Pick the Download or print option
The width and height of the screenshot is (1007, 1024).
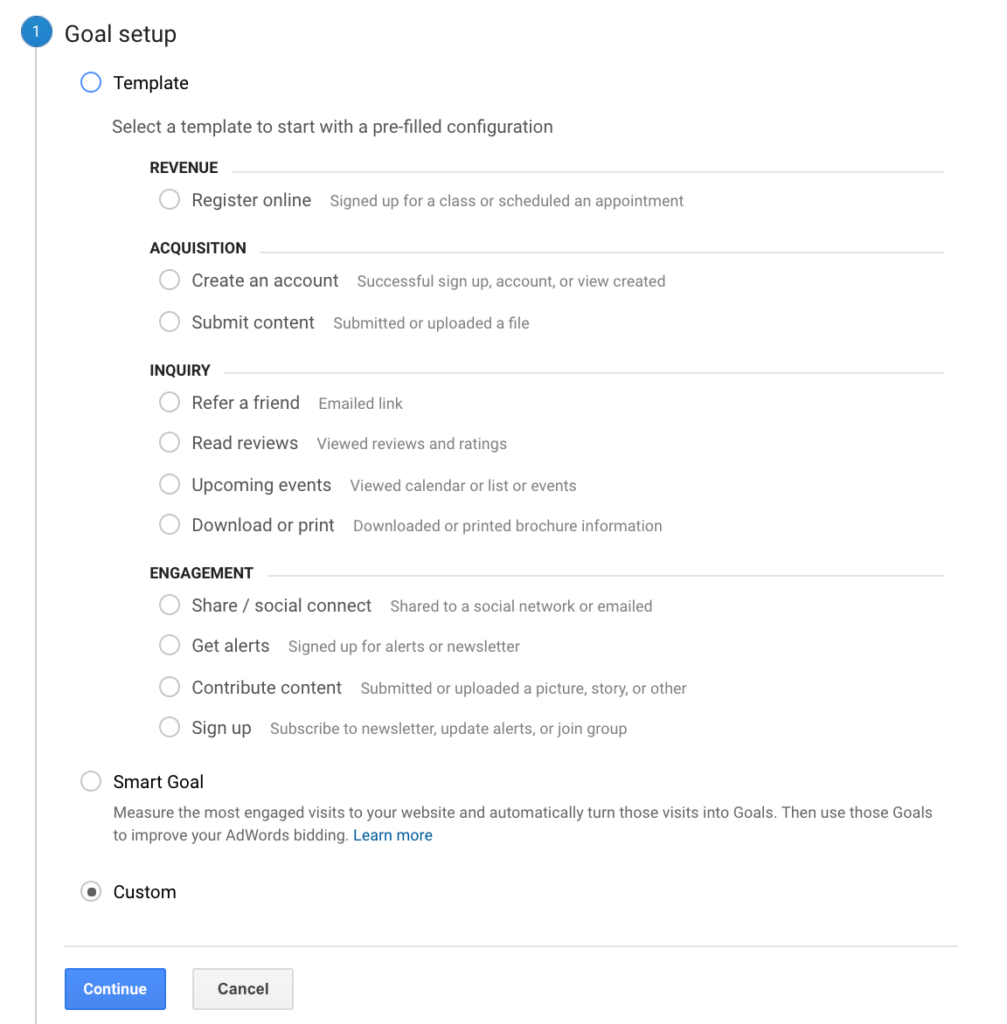click(170, 525)
